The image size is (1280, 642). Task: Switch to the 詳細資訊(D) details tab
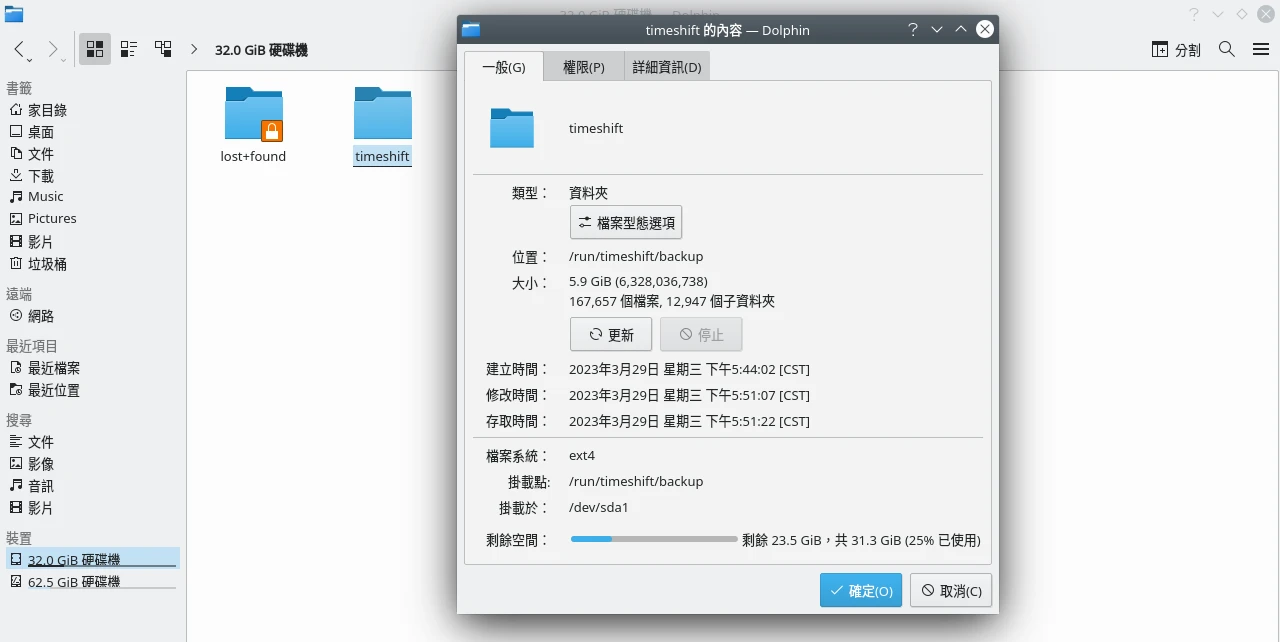667,67
